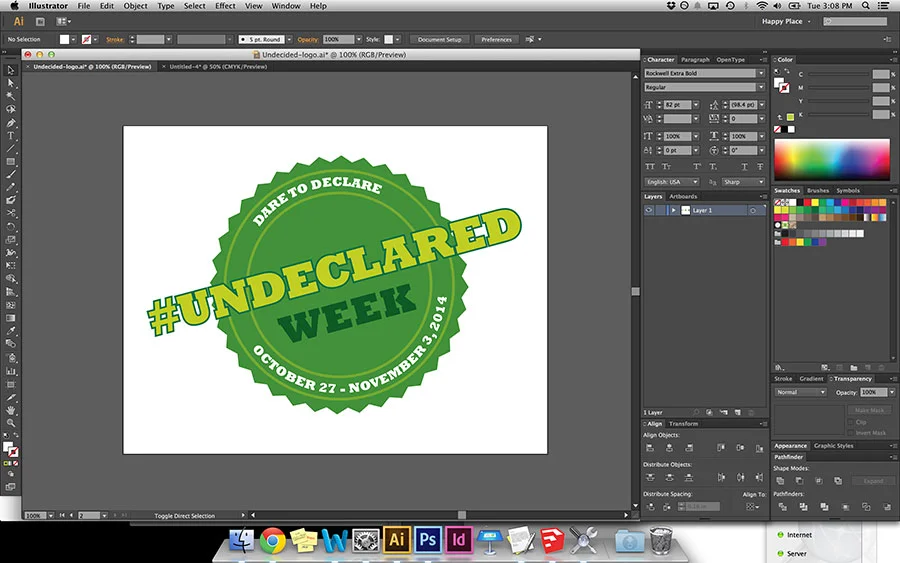The width and height of the screenshot is (900, 563).
Task: Select the red swatch in Swatches top row
Action: point(807,203)
